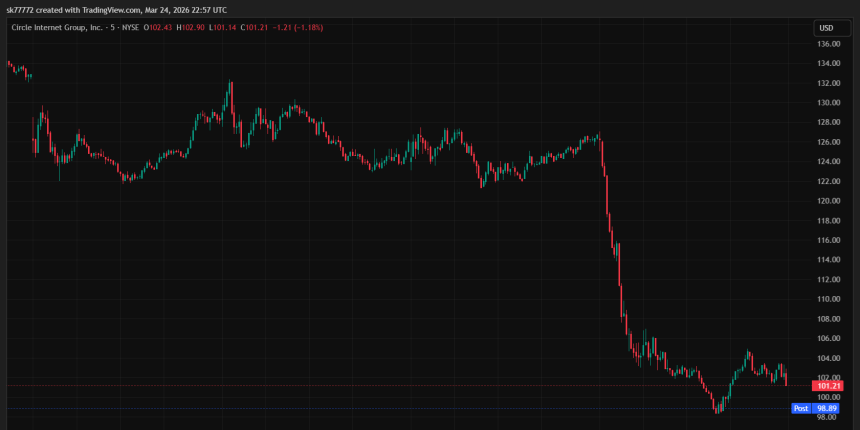This screenshot has height=430, width=860.
Task: Click the 120.00 price axis label
Action: pos(828,201)
